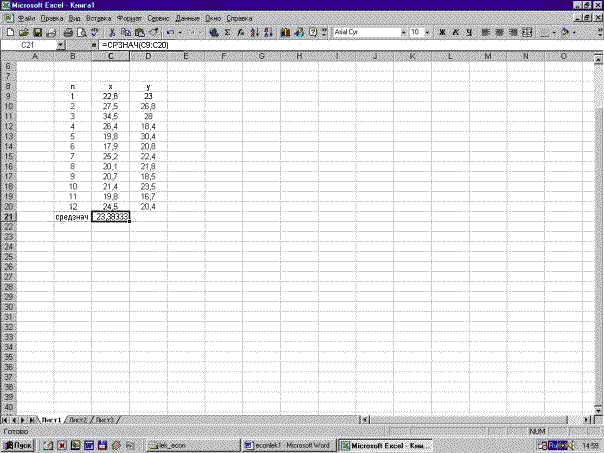Switch to the Лист2 sheet tab
The width and height of the screenshot is (604, 453).
point(77,419)
